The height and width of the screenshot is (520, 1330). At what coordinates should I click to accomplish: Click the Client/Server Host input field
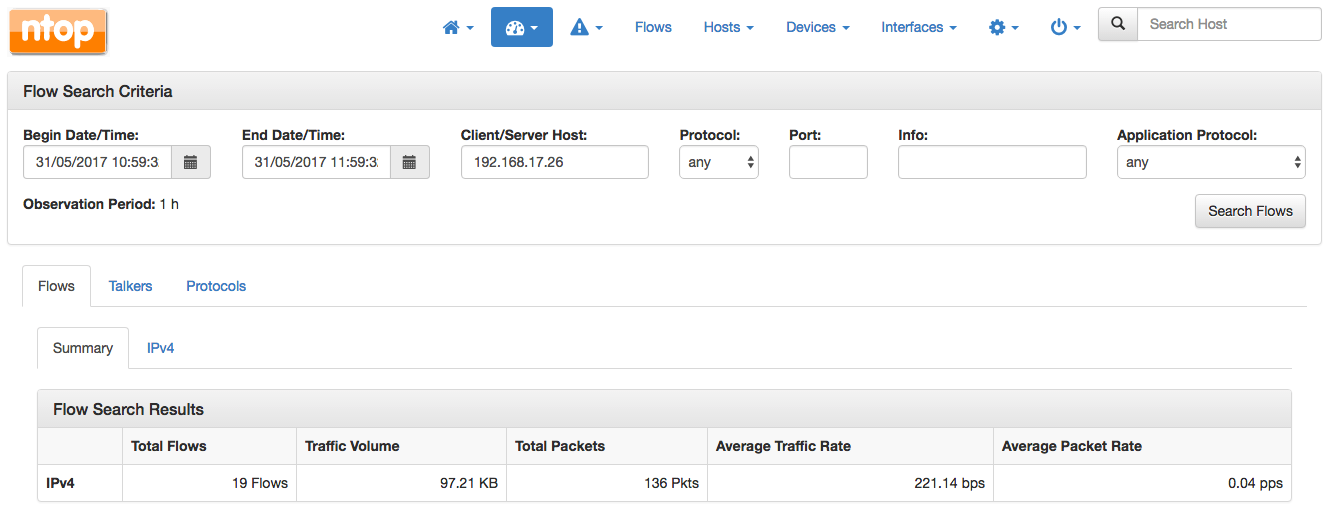pyautogui.click(x=555, y=162)
